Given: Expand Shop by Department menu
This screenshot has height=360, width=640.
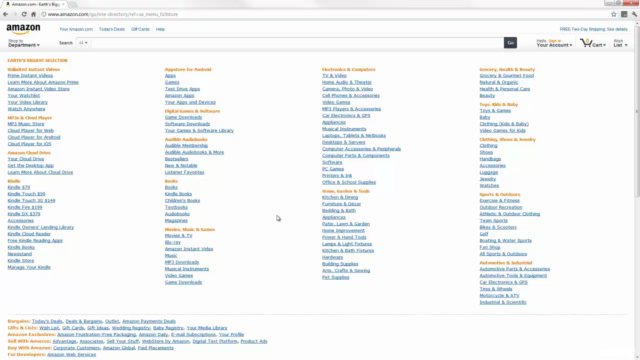Looking at the screenshot, I should click(24, 43).
